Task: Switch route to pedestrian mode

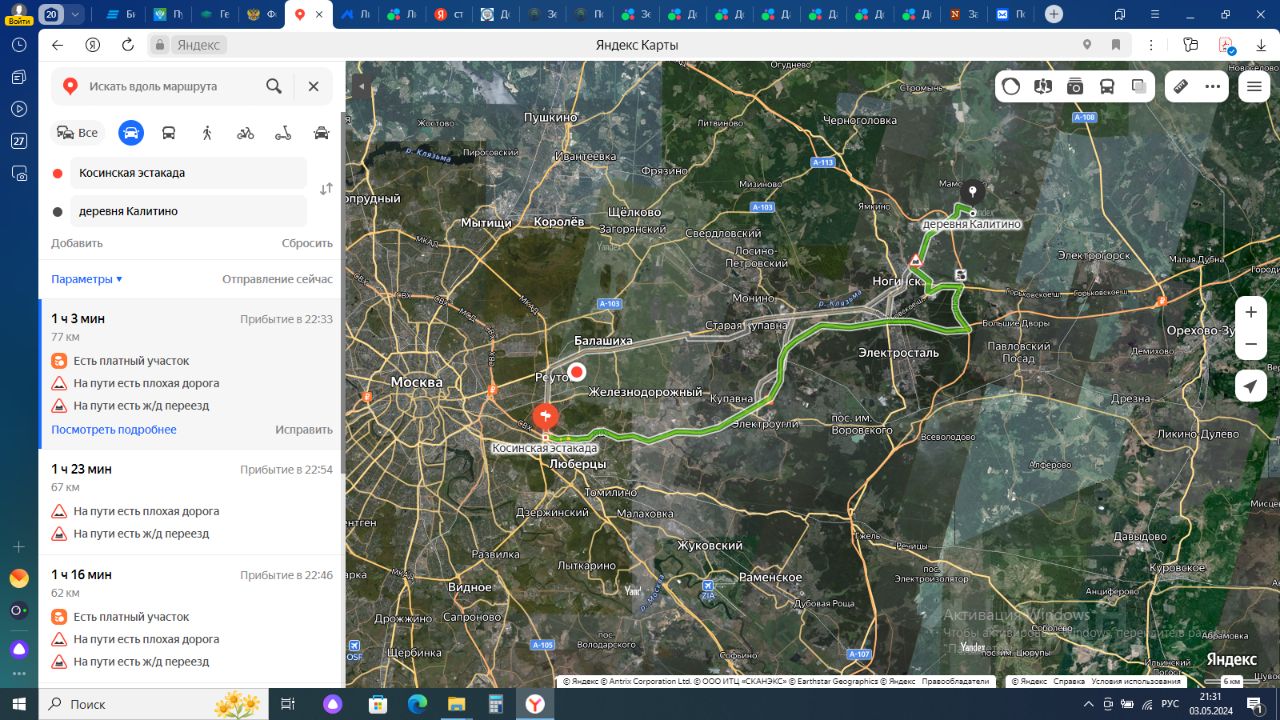Action: point(207,133)
